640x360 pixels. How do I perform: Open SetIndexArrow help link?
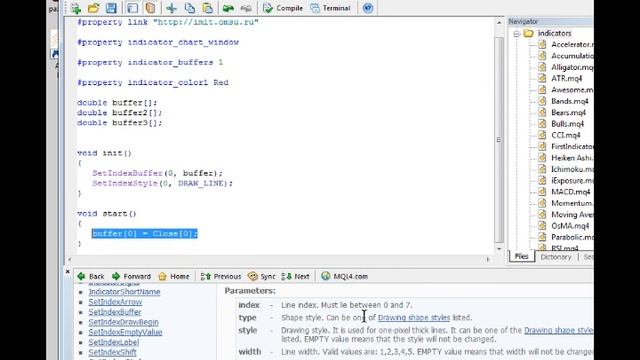point(115,302)
